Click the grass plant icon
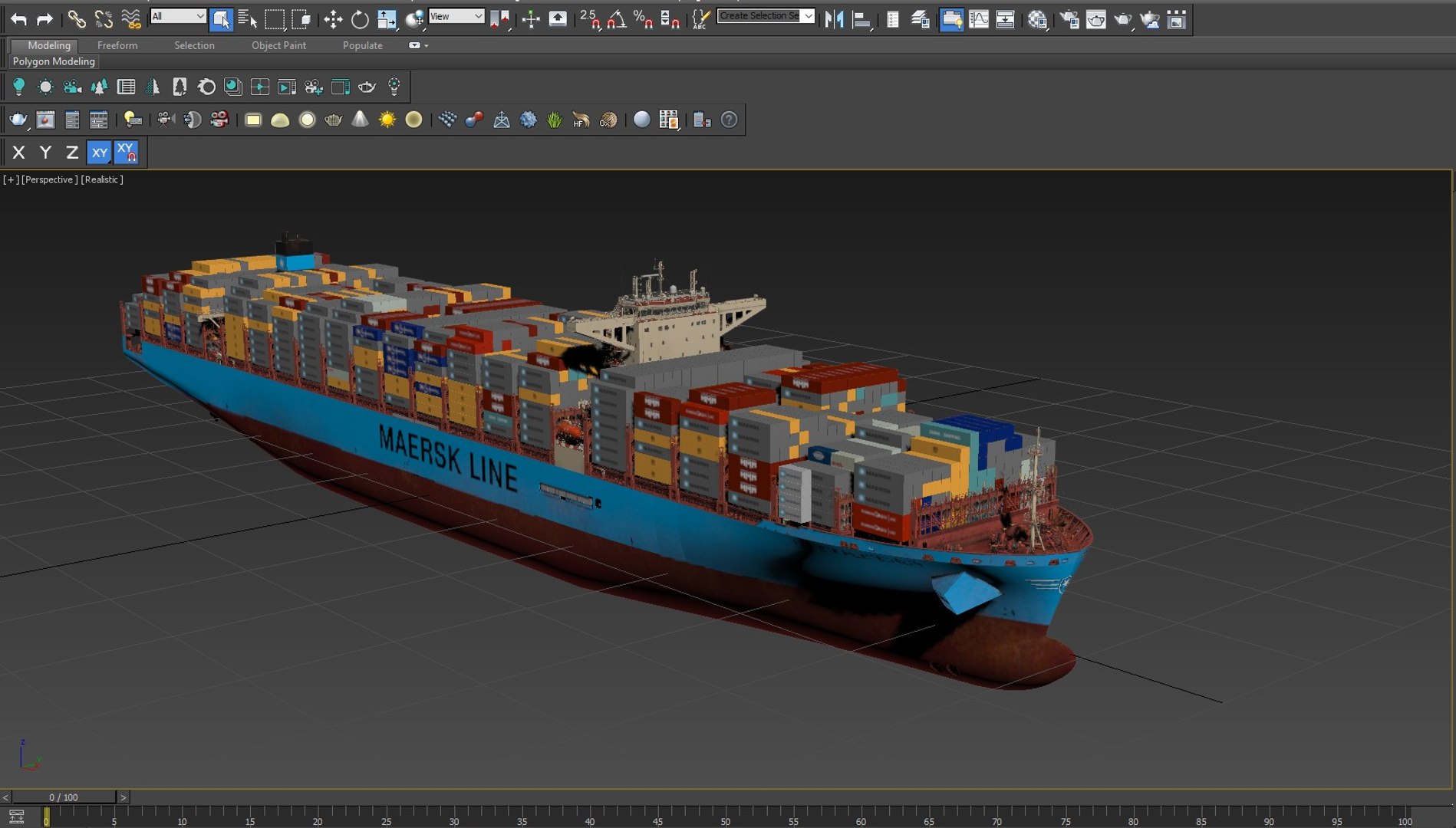 point(554,120)
